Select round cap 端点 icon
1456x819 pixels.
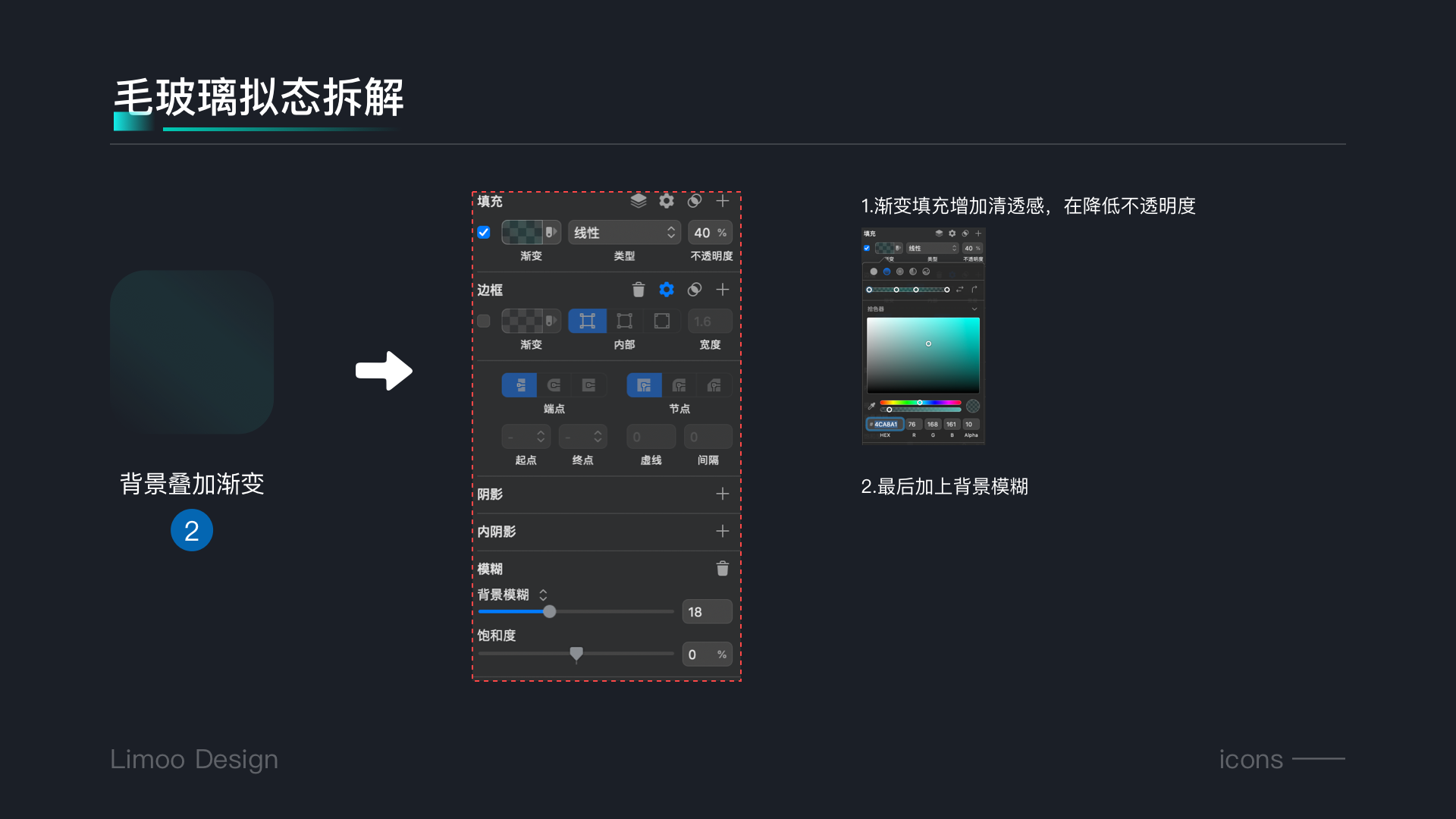(554, 385)
